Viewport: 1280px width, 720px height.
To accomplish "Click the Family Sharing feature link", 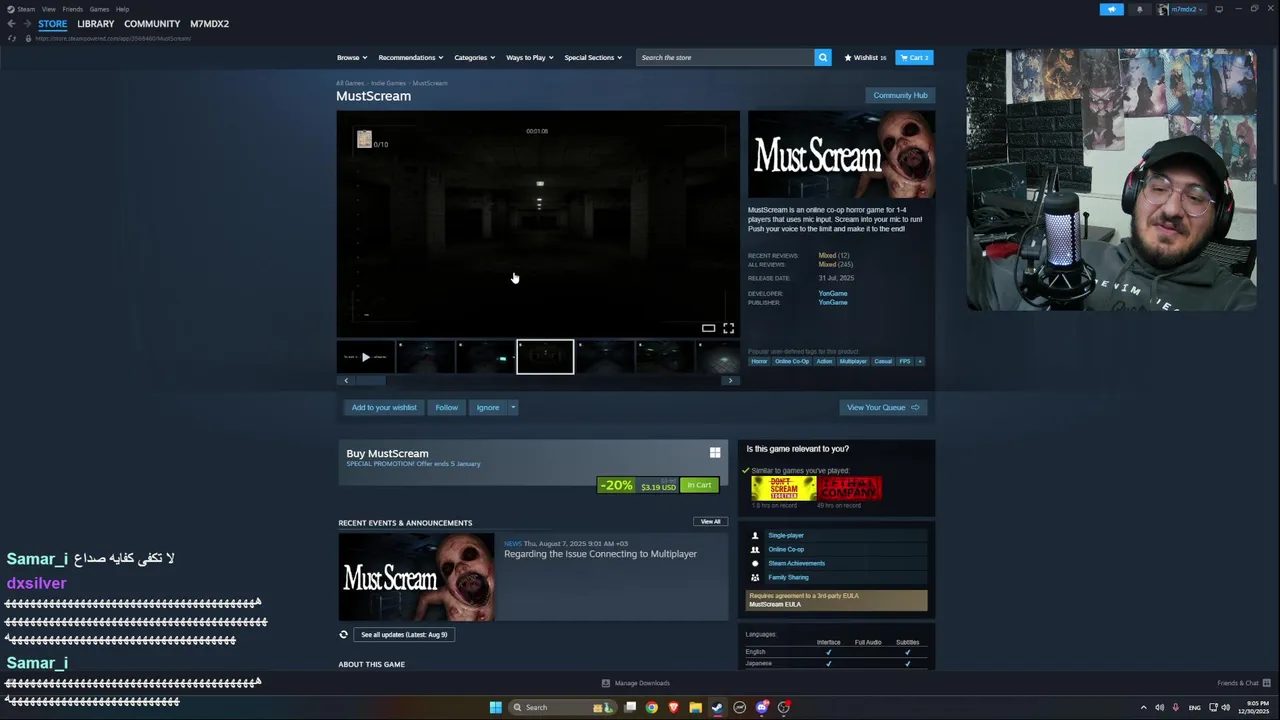I will point(788,577).
